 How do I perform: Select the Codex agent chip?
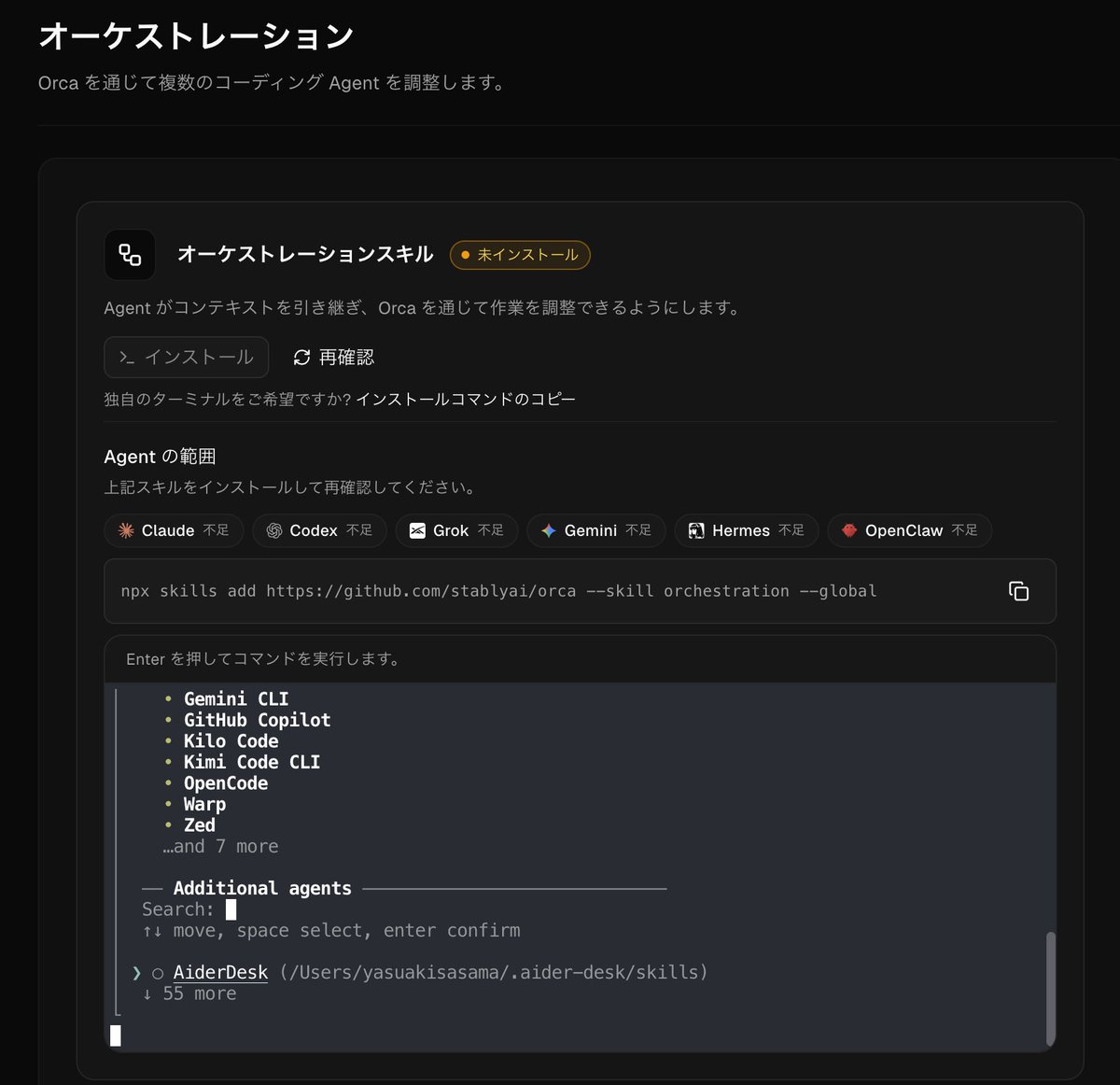point(319,530)
